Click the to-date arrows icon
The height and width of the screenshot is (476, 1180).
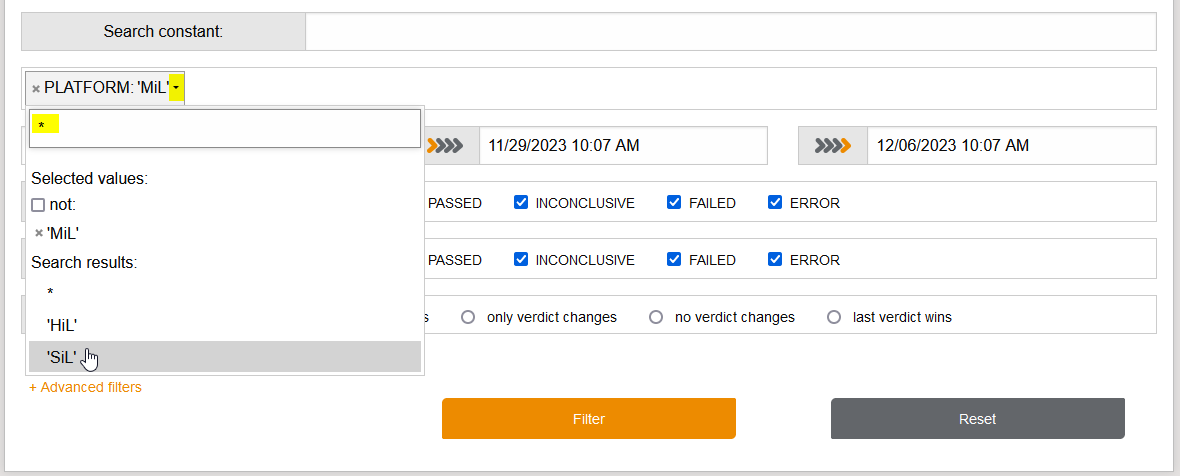832,146
